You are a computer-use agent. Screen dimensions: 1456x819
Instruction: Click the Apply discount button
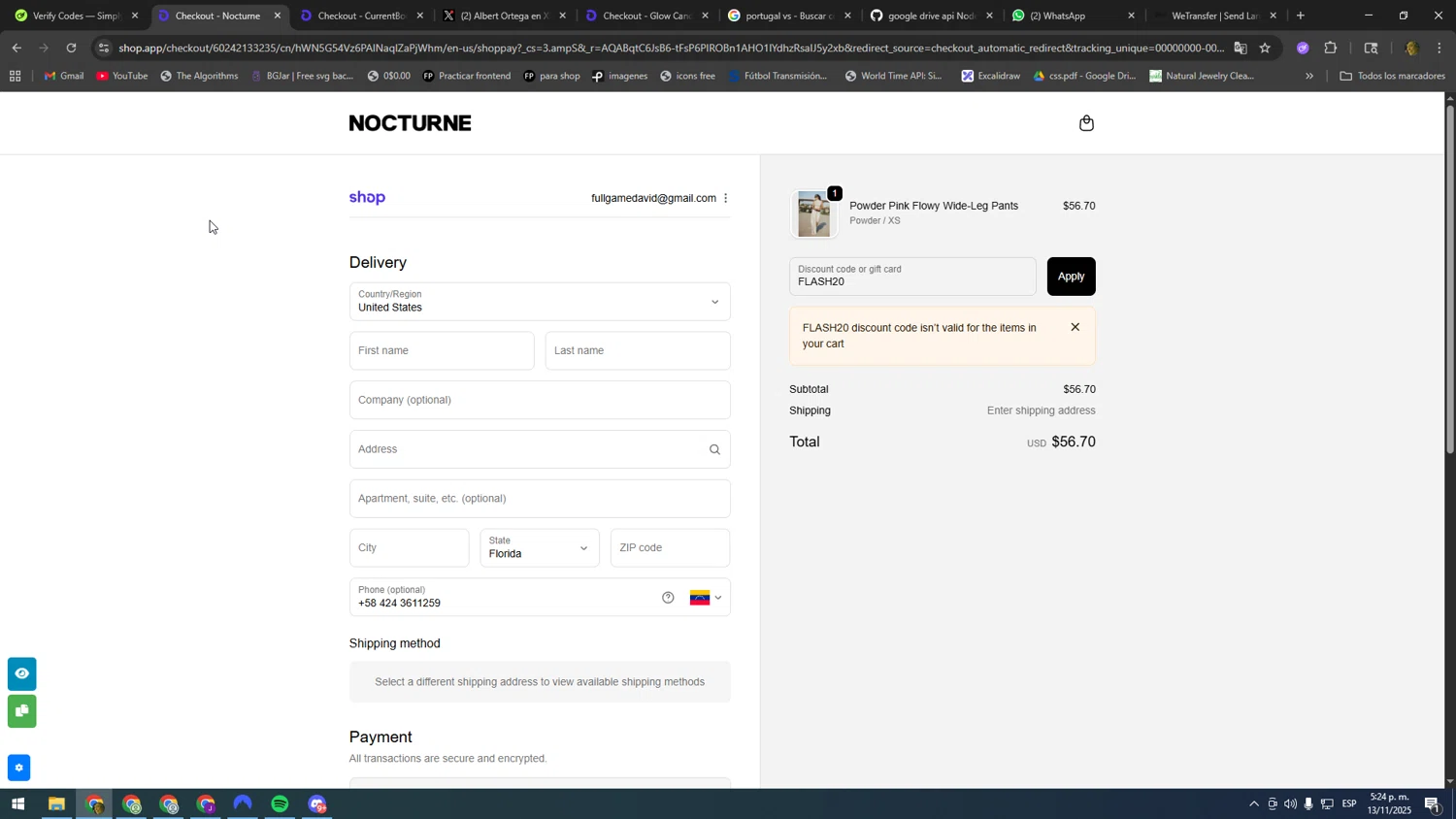(1071, 277)
